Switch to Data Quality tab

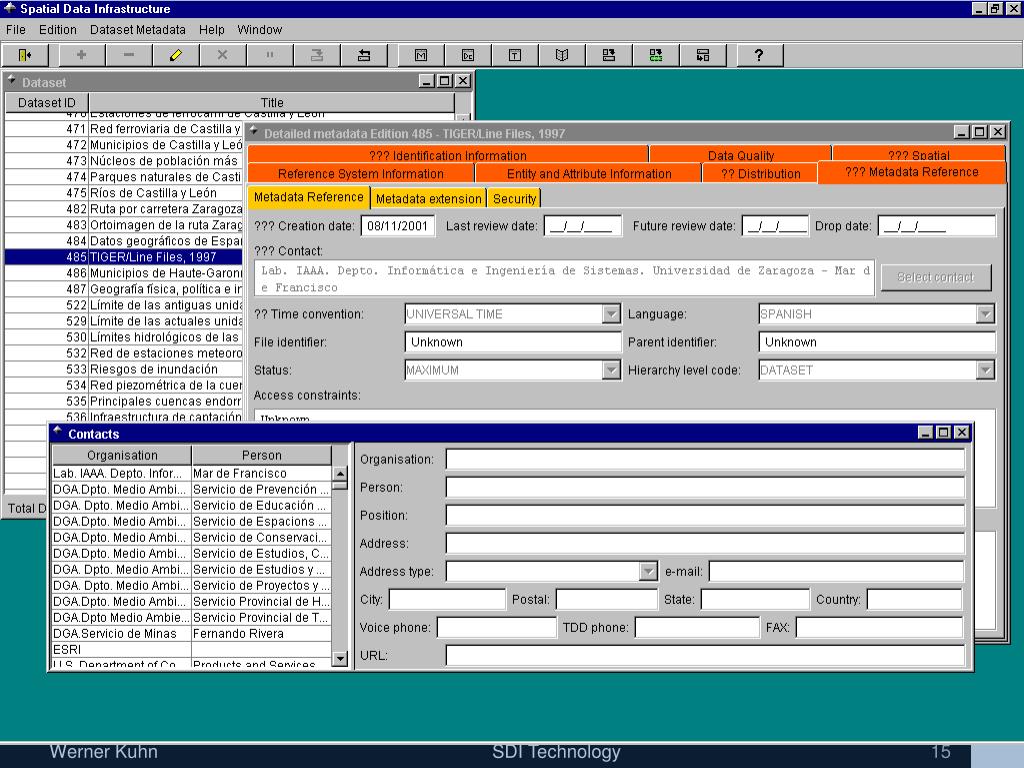[741, 155]
